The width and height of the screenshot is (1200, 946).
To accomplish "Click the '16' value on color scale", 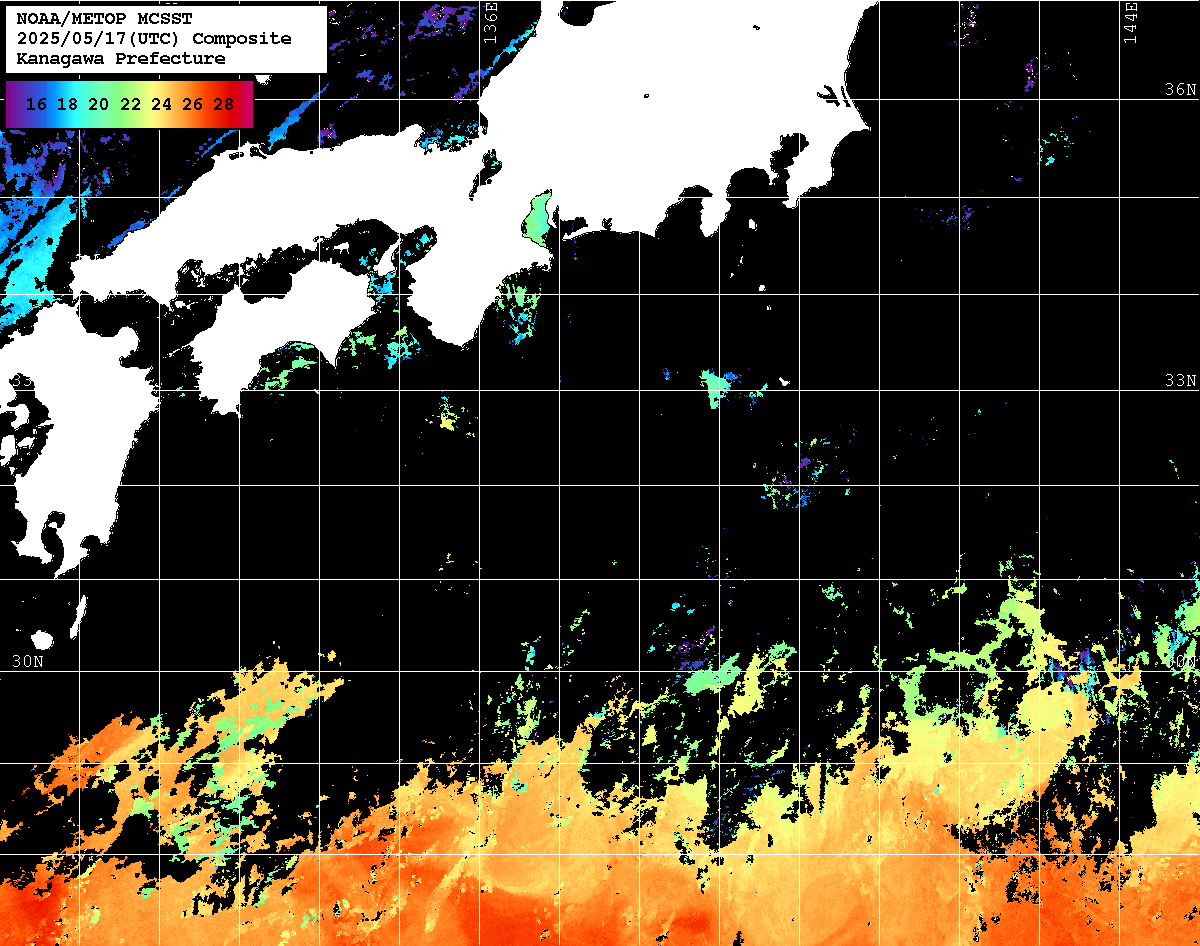I will 37,104.
